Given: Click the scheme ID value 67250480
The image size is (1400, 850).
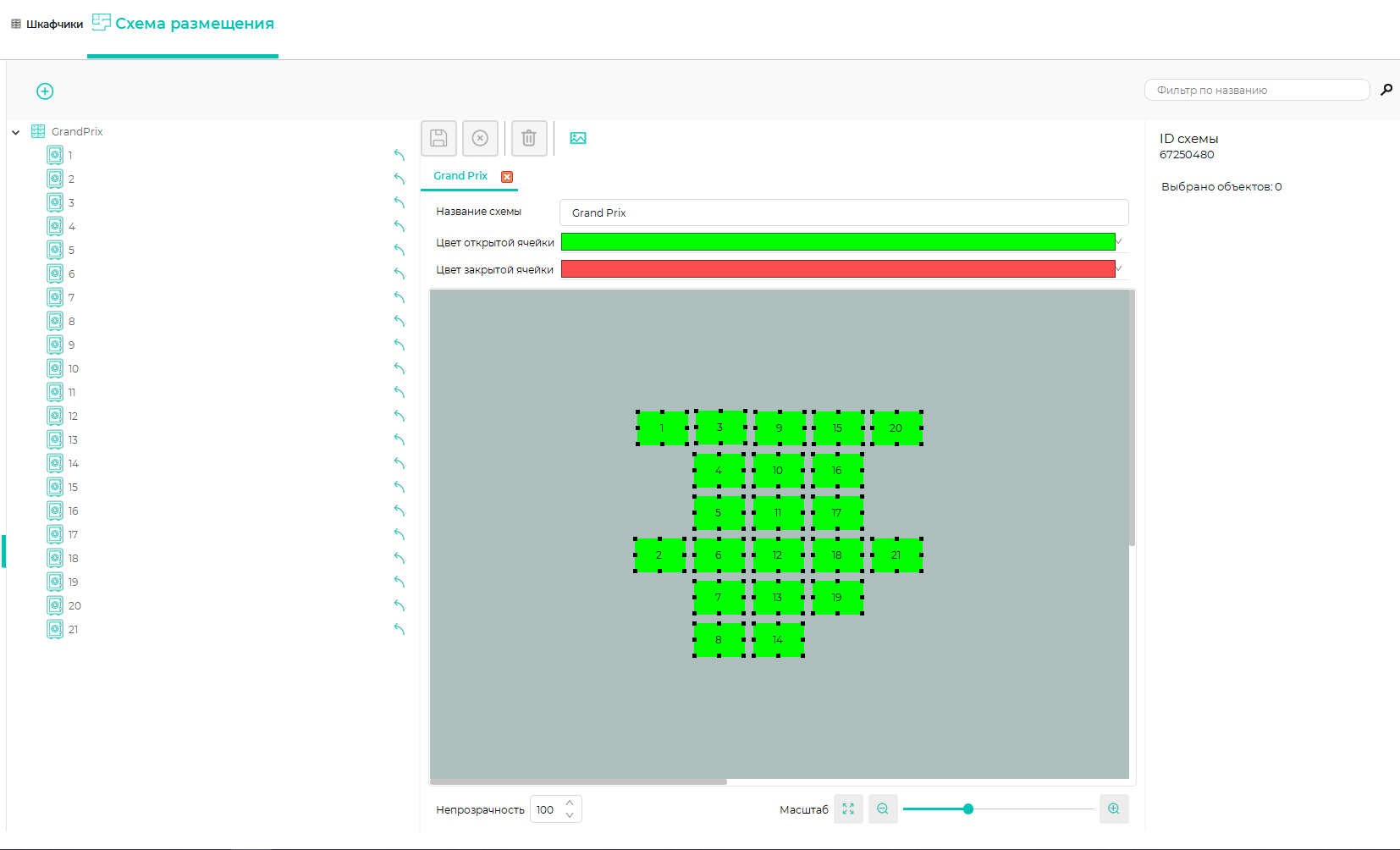Looking at the screenshot, I should [1187, 155].
